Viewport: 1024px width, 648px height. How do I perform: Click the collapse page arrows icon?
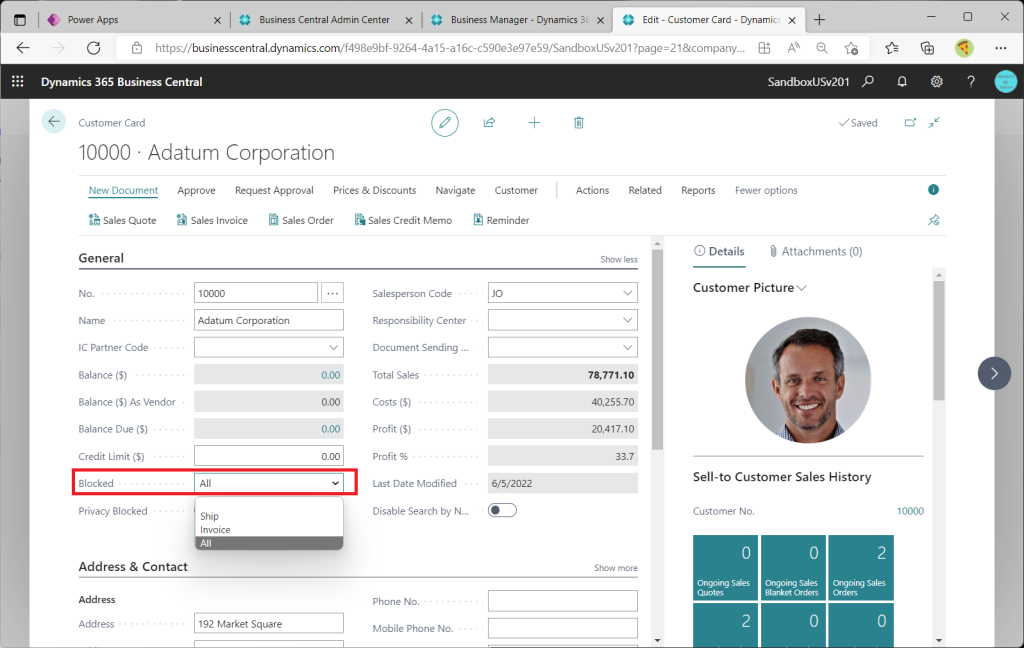click(x=935, y=122)
